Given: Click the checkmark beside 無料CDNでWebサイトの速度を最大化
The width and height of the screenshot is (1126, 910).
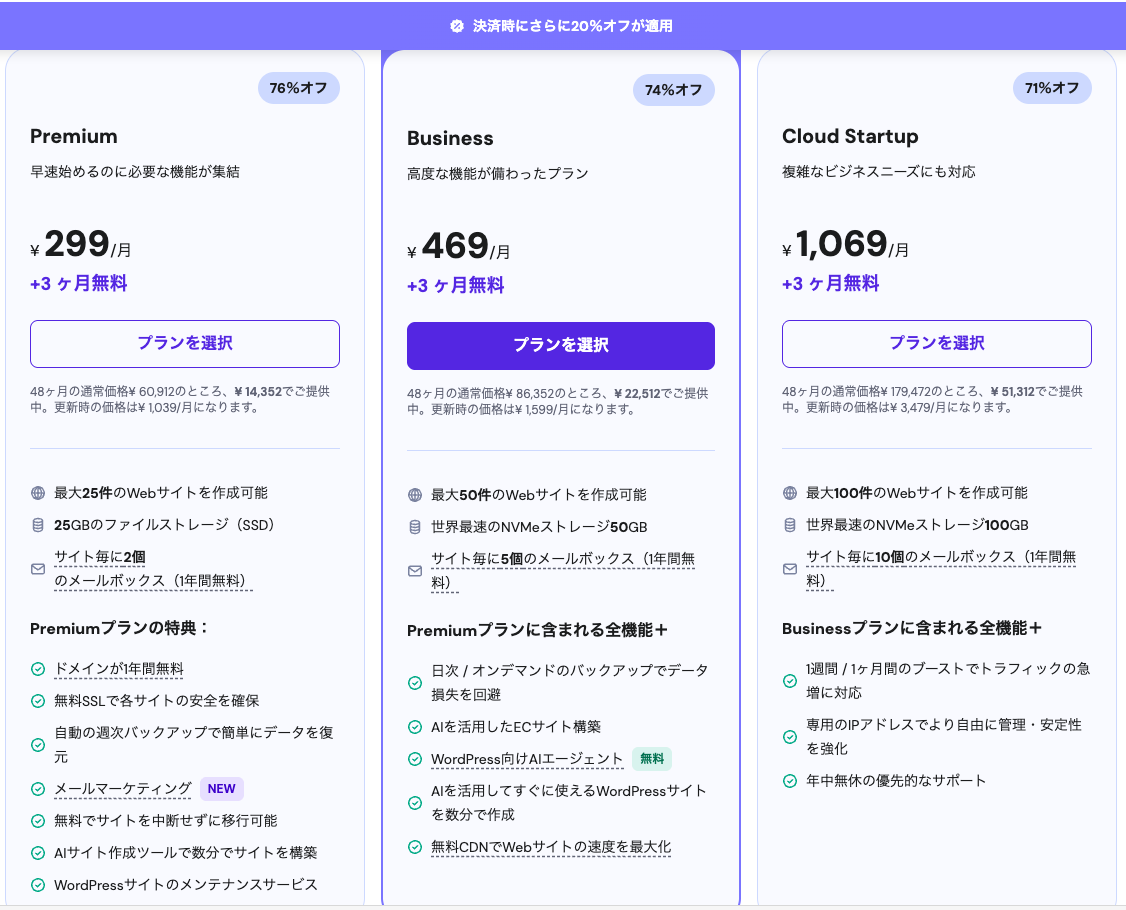Looking at the screenshot, I should coord(415,847).
